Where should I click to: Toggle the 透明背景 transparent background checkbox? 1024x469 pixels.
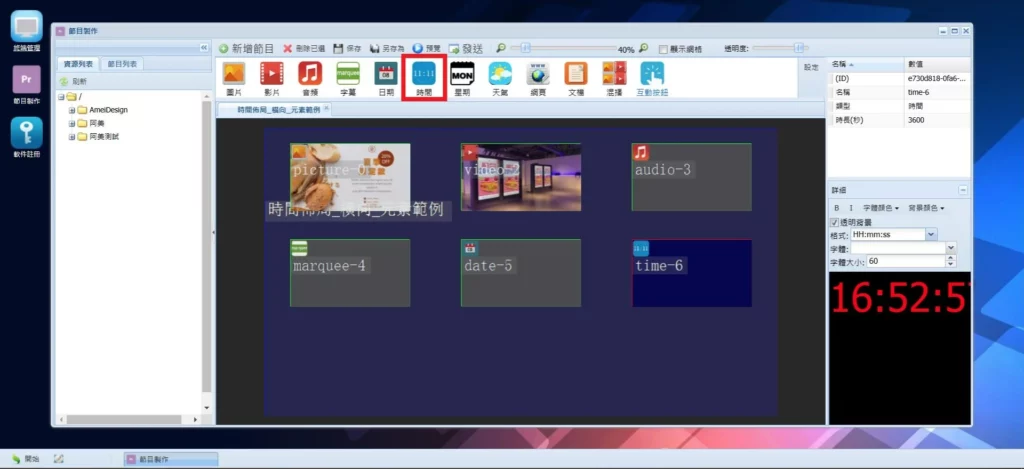pos(836,222)
